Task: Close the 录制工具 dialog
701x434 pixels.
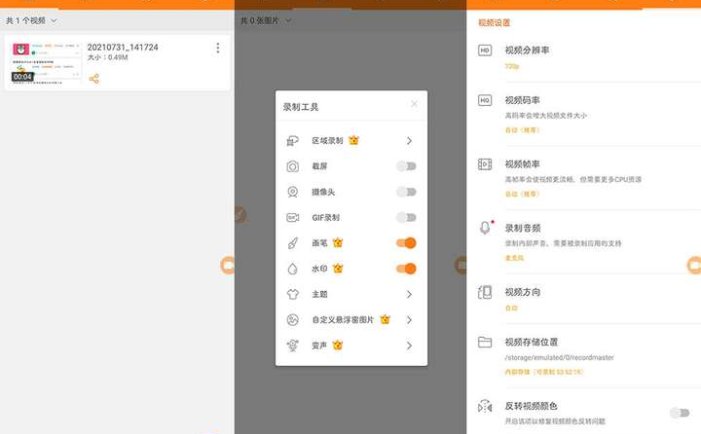Action: pyautogui.click(x=414, y=104)
